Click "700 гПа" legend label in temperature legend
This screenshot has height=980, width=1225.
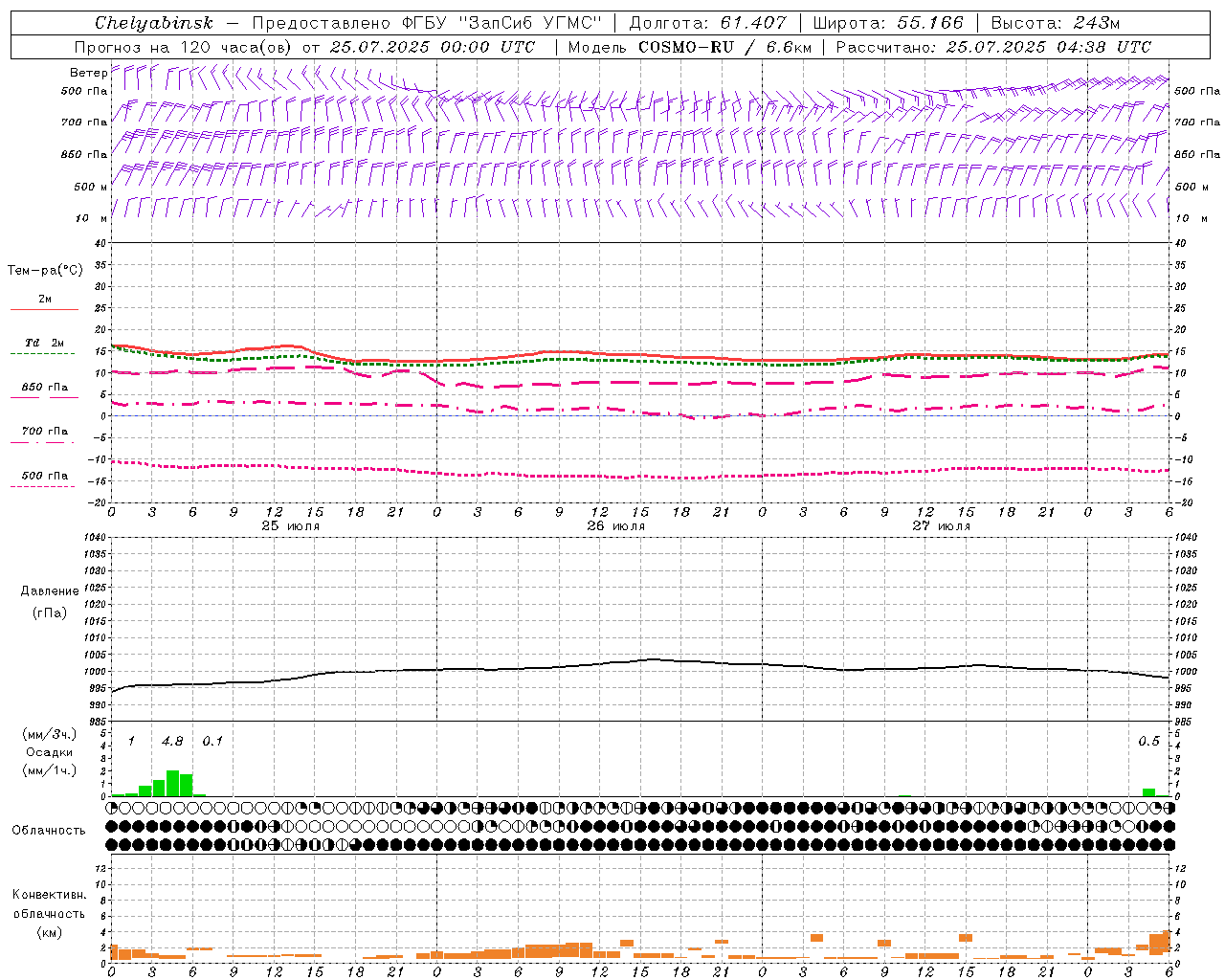tap(45, 432)
